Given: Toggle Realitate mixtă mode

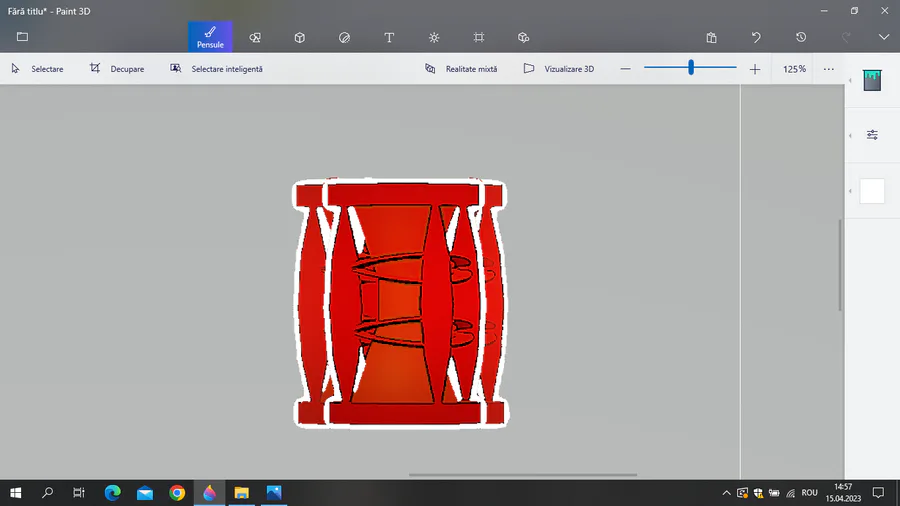Looking at the screenshot, I should pyautogui.click(x=461, y=69).
